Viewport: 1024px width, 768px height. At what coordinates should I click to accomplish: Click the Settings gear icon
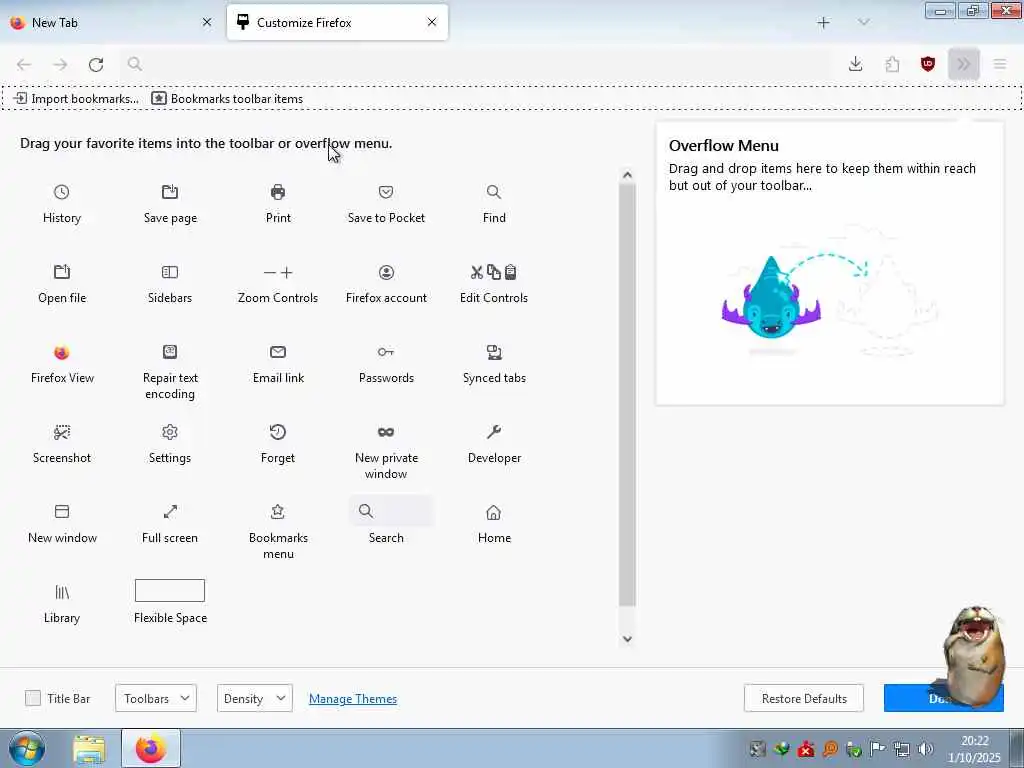click(x=170, y=432)
